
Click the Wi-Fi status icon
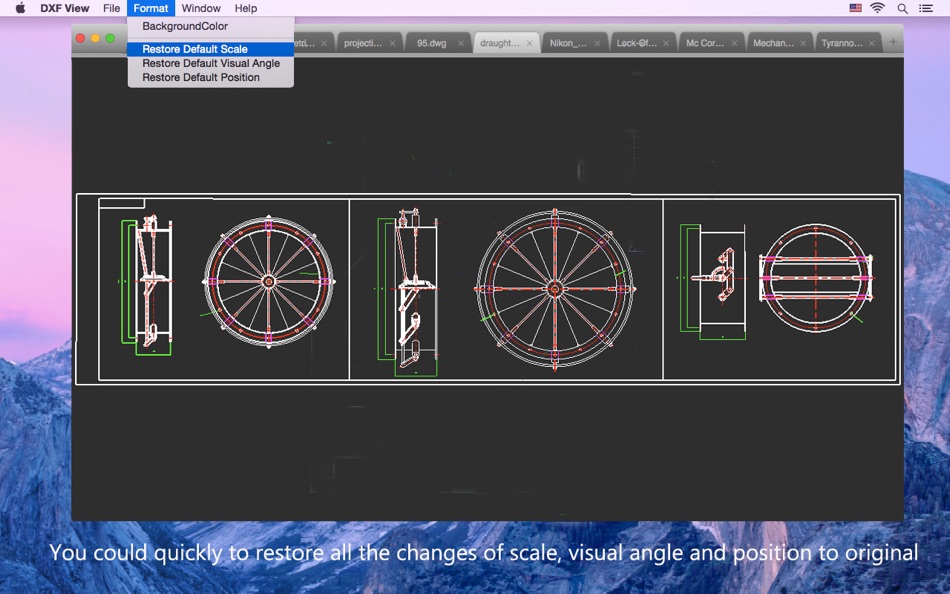point(877,8)
